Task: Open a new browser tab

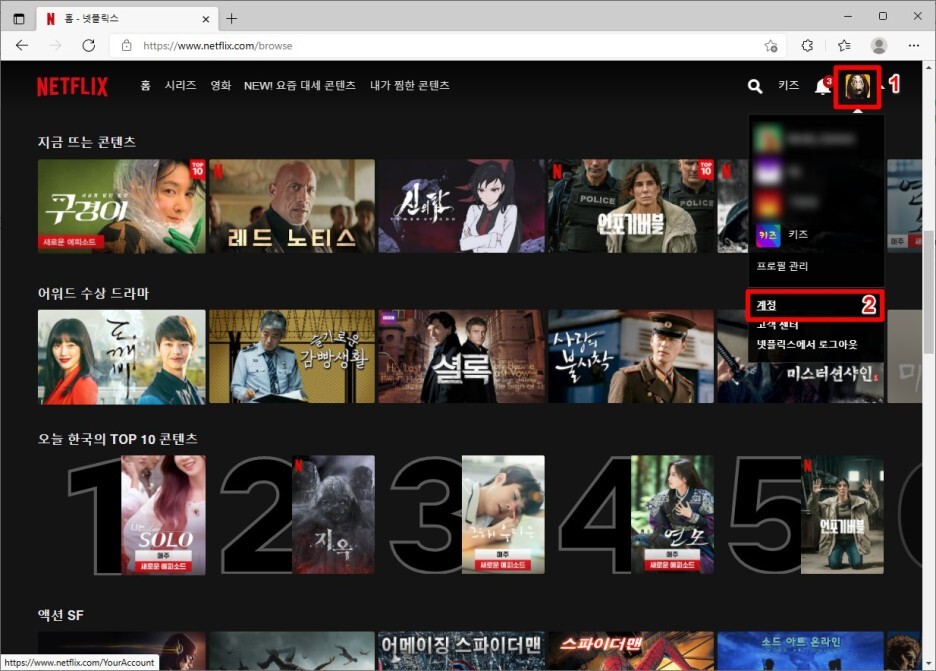Action: pos(232,19)
